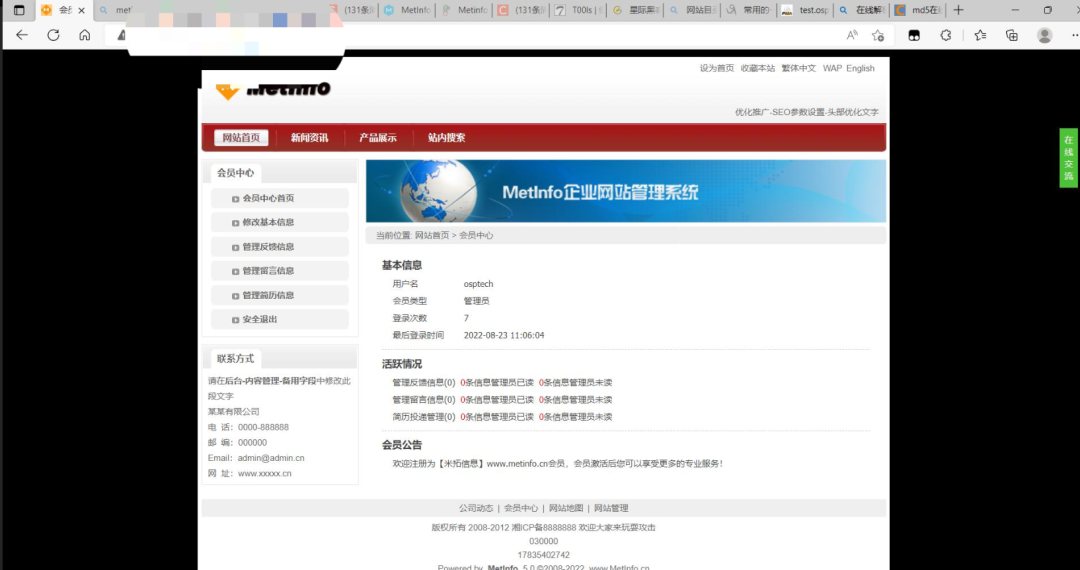Screen dimensions: 1080x570
Task: Click the 管理反馈信息(0) activity entry
Action: coord(424,383)
